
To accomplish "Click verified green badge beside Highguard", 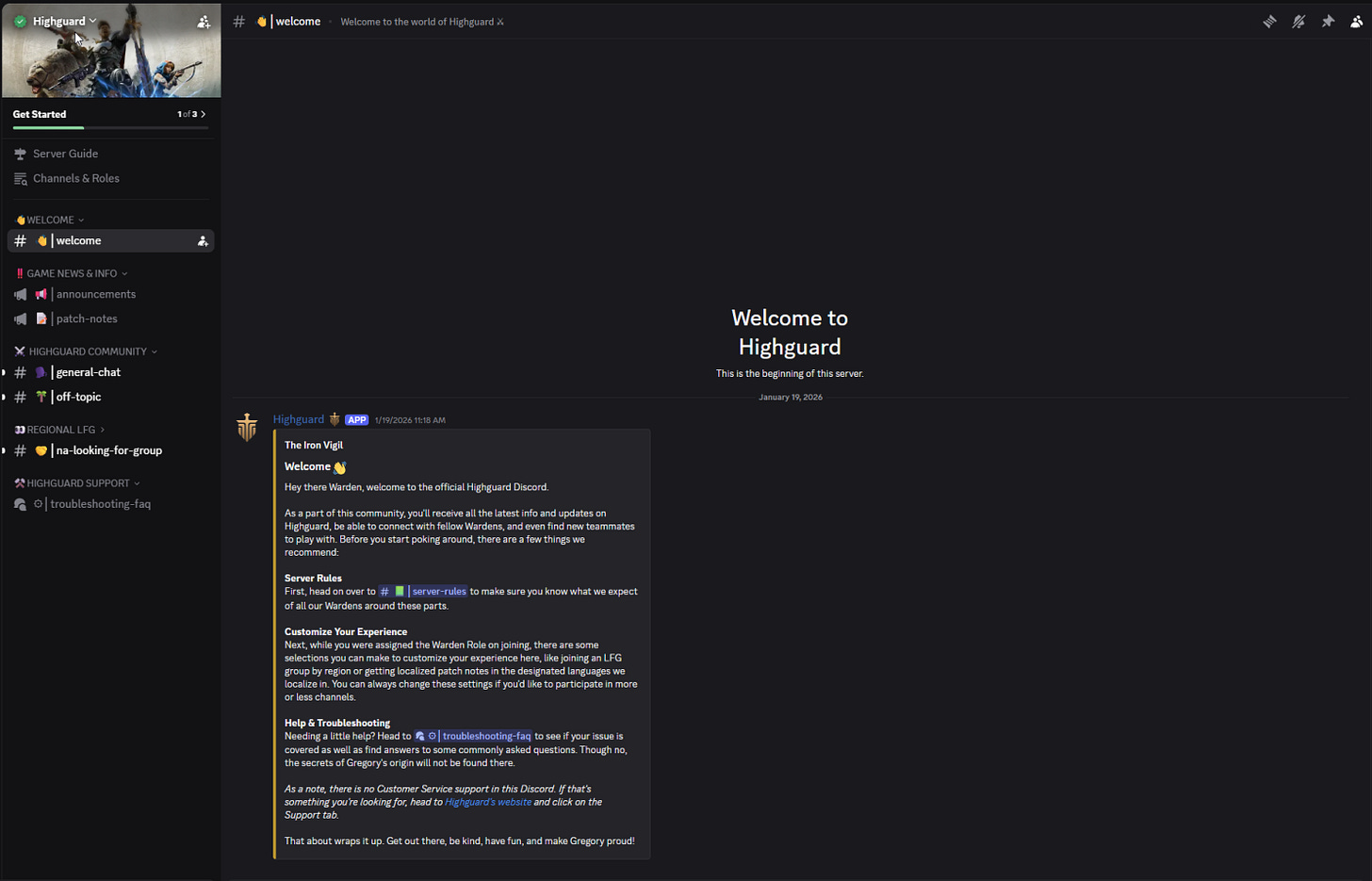I will pos(20,21).
